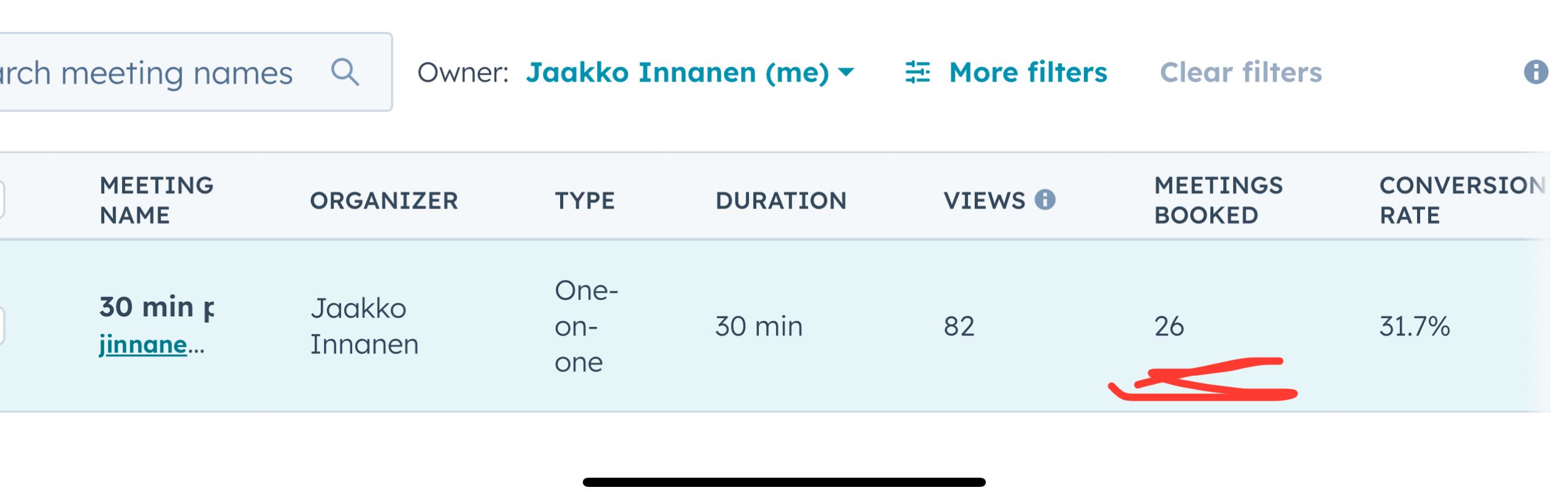Open the Owner dropdown caret
Screen dimensions: 1568x501
pos(846,72)
